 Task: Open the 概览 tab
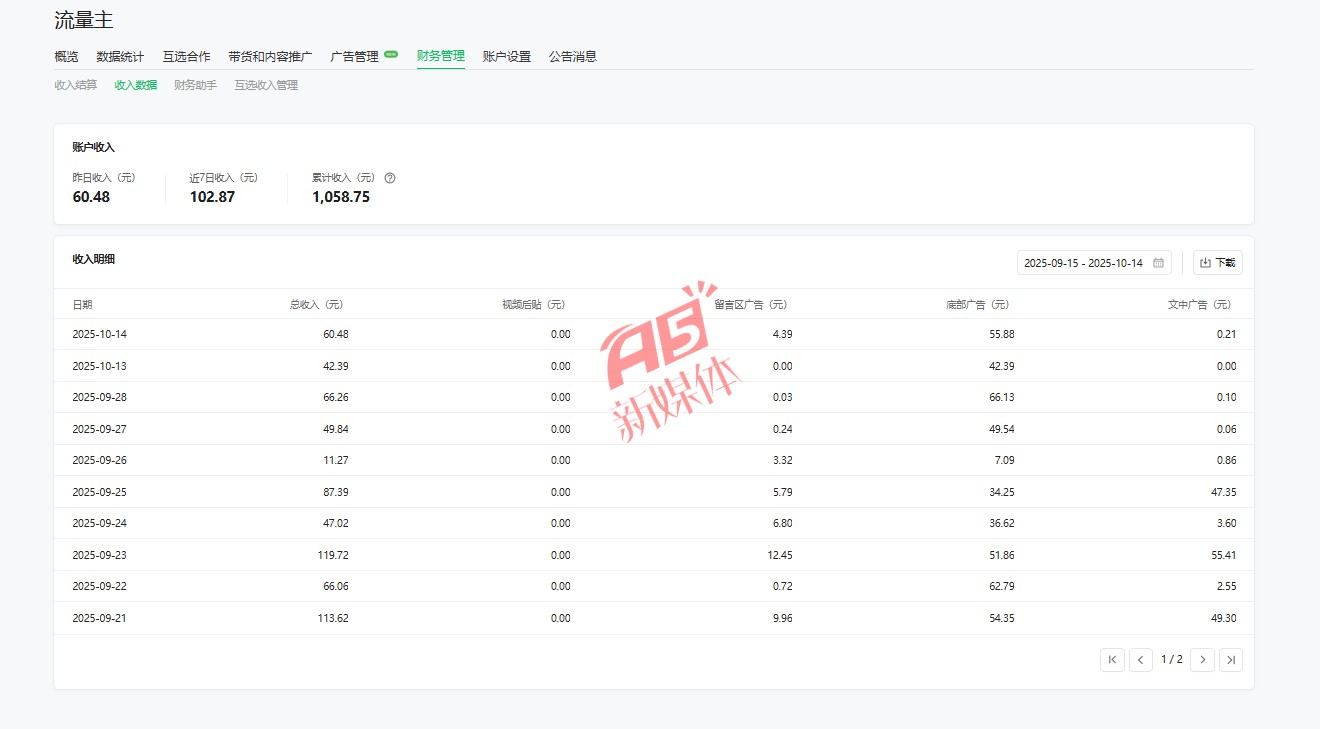[x=66, y=57]
